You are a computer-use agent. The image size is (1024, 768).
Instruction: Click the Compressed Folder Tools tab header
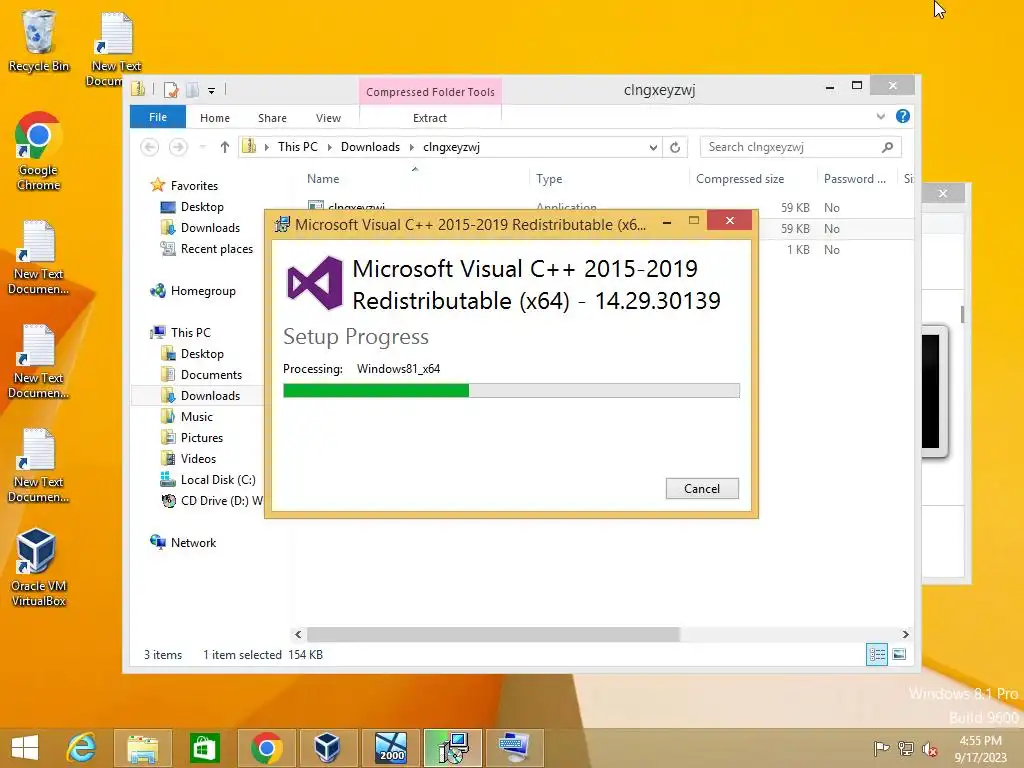(430, 91)
